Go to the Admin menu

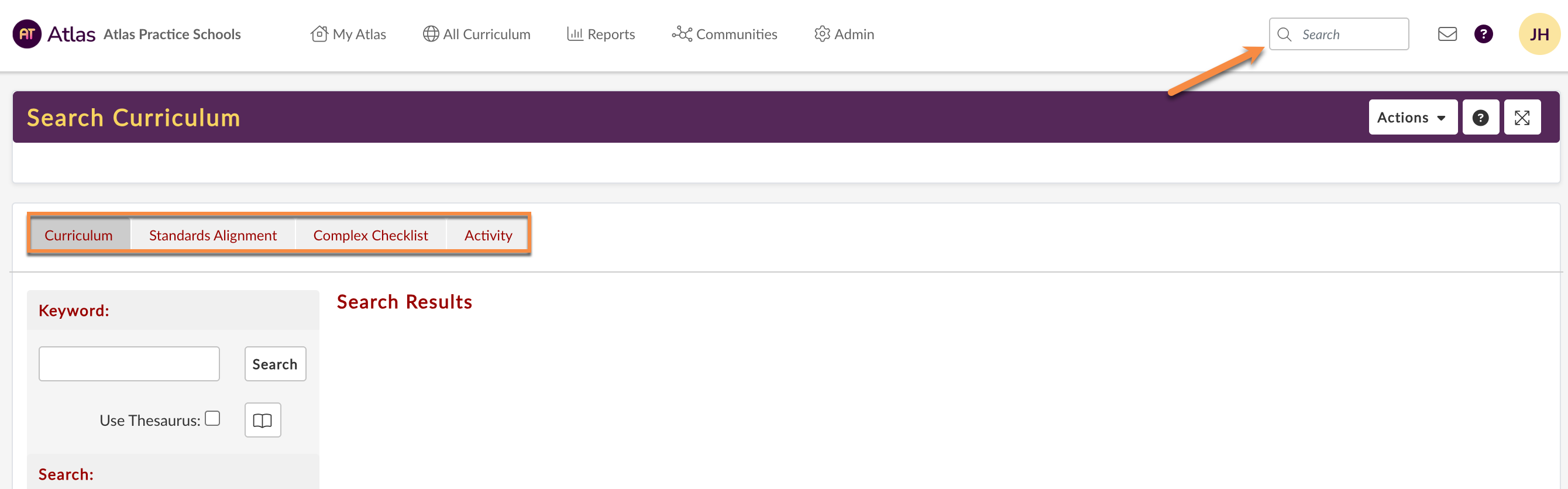point(844,35)
